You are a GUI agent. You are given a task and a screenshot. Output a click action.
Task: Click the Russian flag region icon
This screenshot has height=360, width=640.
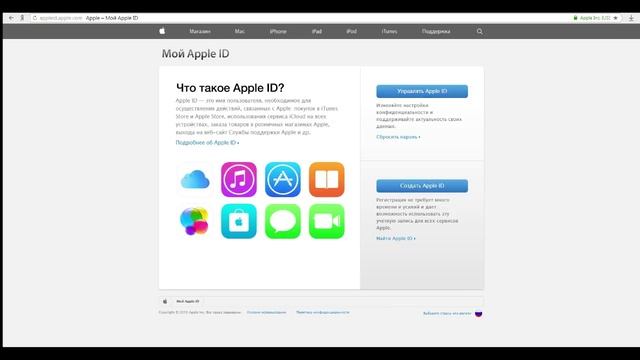coord(478,313)
